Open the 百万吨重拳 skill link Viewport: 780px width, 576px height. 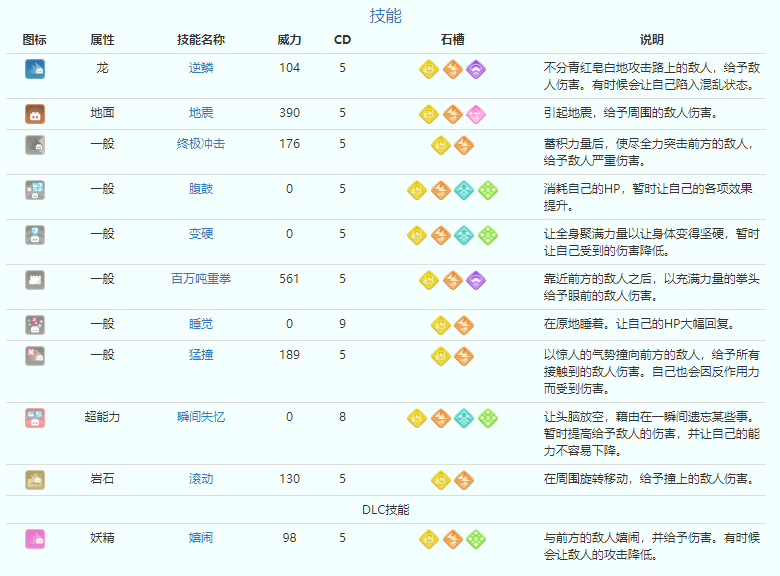pyautogui.click(x=201, y=279)
